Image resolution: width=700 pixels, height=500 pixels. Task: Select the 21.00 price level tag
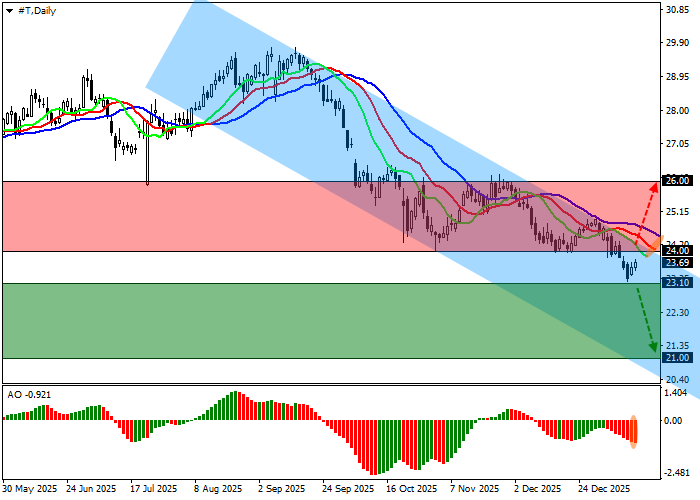coord(677,358)
